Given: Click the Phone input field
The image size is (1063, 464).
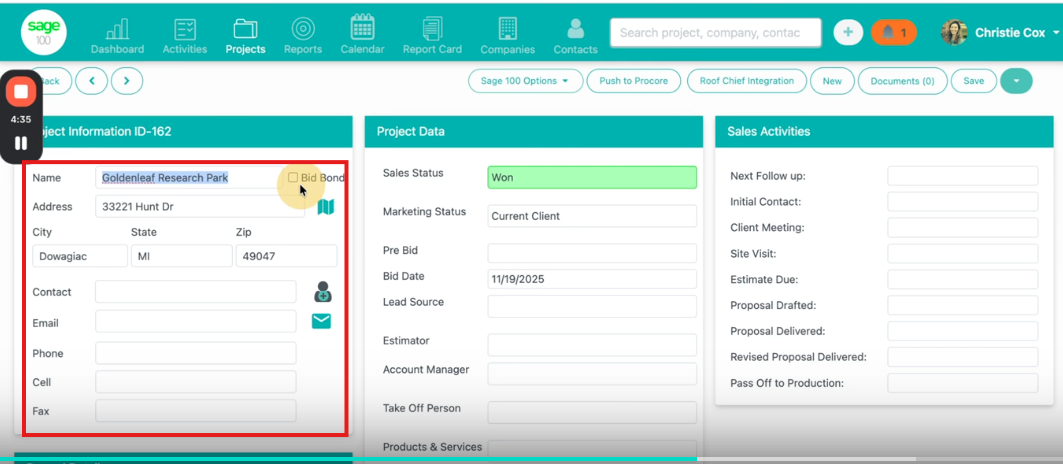Looking at the screenshot, I should pos(196,353).
